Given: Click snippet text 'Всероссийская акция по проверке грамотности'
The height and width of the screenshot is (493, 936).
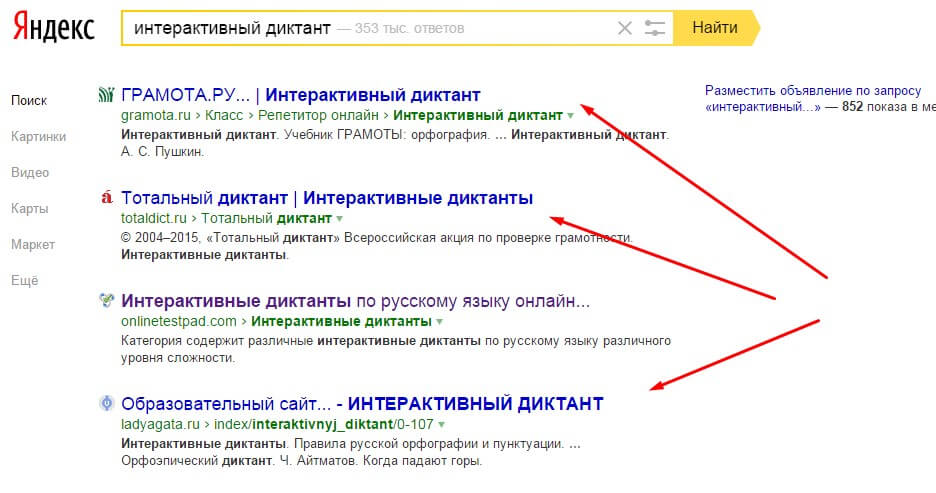Looking at the screenshot, I should pyautogui.click(x=487, y=238).
